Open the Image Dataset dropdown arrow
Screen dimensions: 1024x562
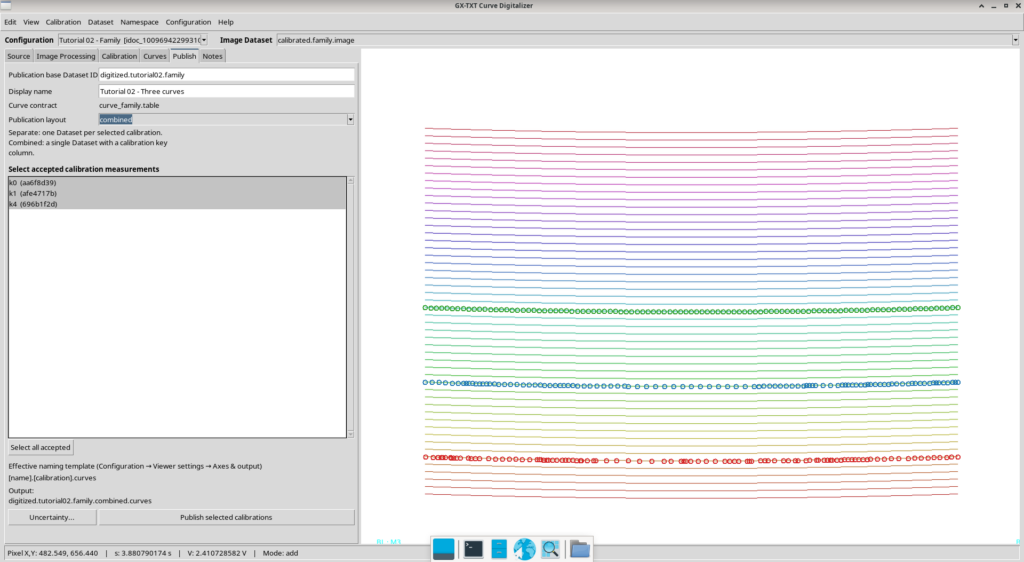(x=1015, y=40)
